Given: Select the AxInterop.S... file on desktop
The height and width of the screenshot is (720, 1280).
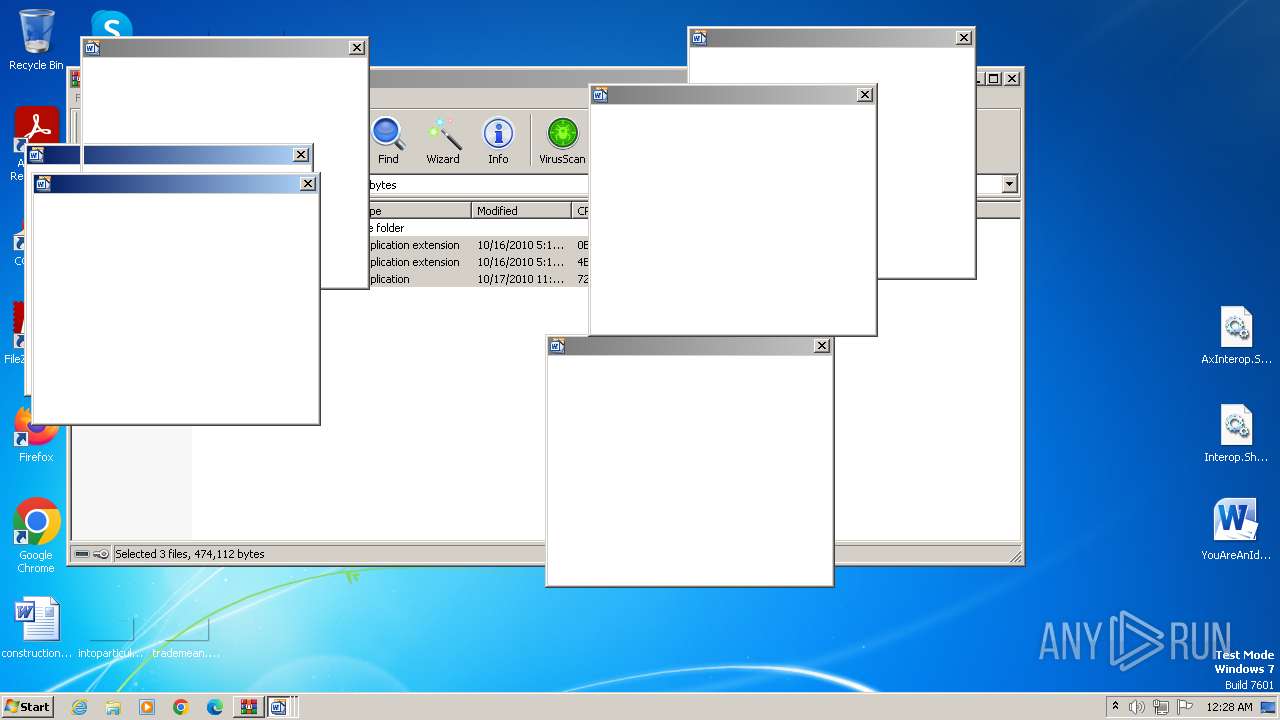Looking at the screenshot, I should pos(1236,336).
